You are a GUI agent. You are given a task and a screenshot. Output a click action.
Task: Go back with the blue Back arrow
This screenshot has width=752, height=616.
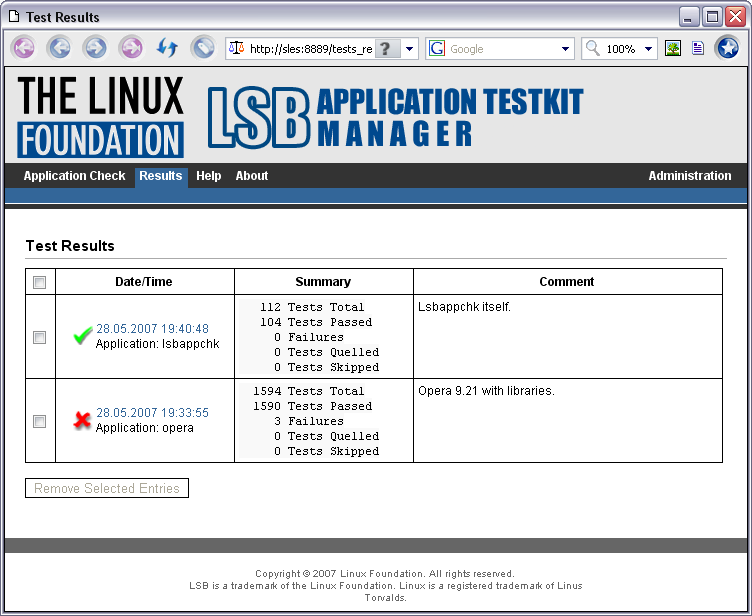(60, 48)
